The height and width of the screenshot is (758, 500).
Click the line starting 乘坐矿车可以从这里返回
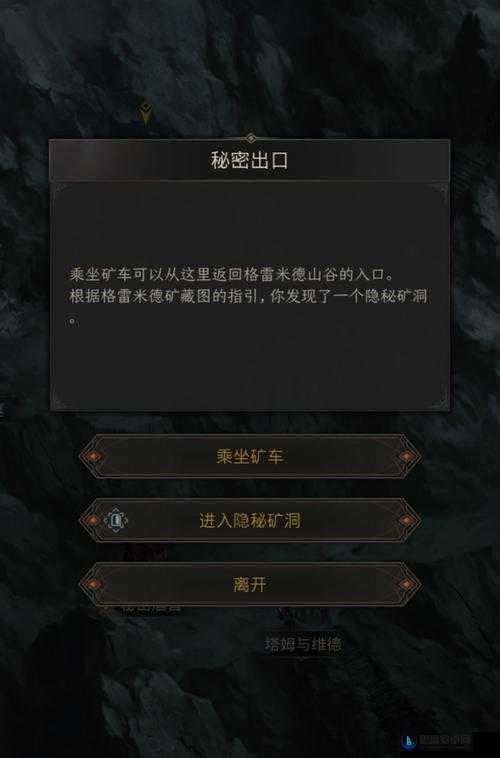232,275
